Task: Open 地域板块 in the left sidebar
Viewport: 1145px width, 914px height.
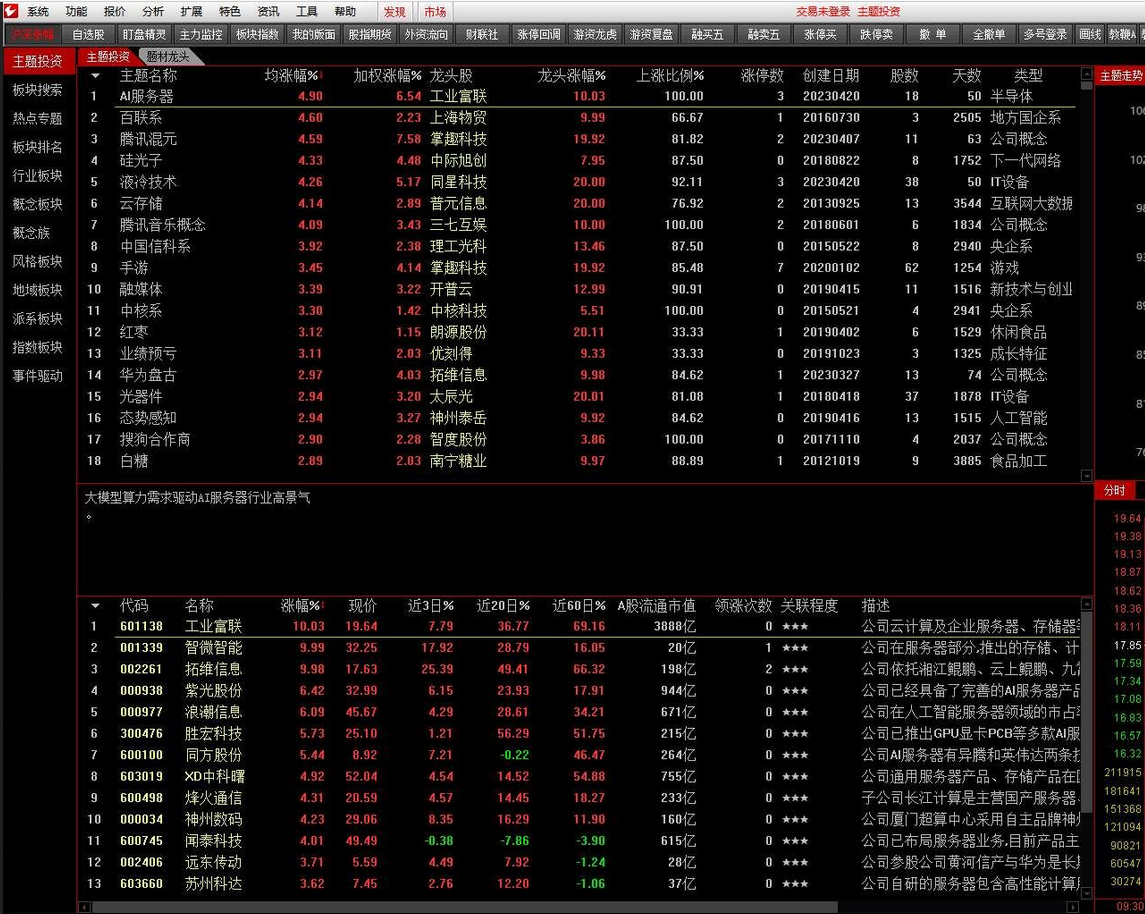Action: click(x=38, y=290)
